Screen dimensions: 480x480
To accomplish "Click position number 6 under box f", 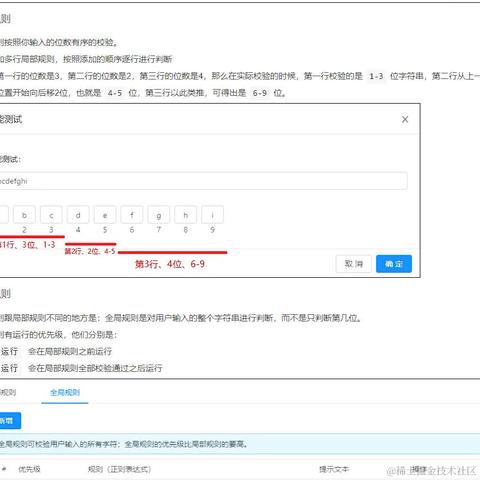I will 132,230.
